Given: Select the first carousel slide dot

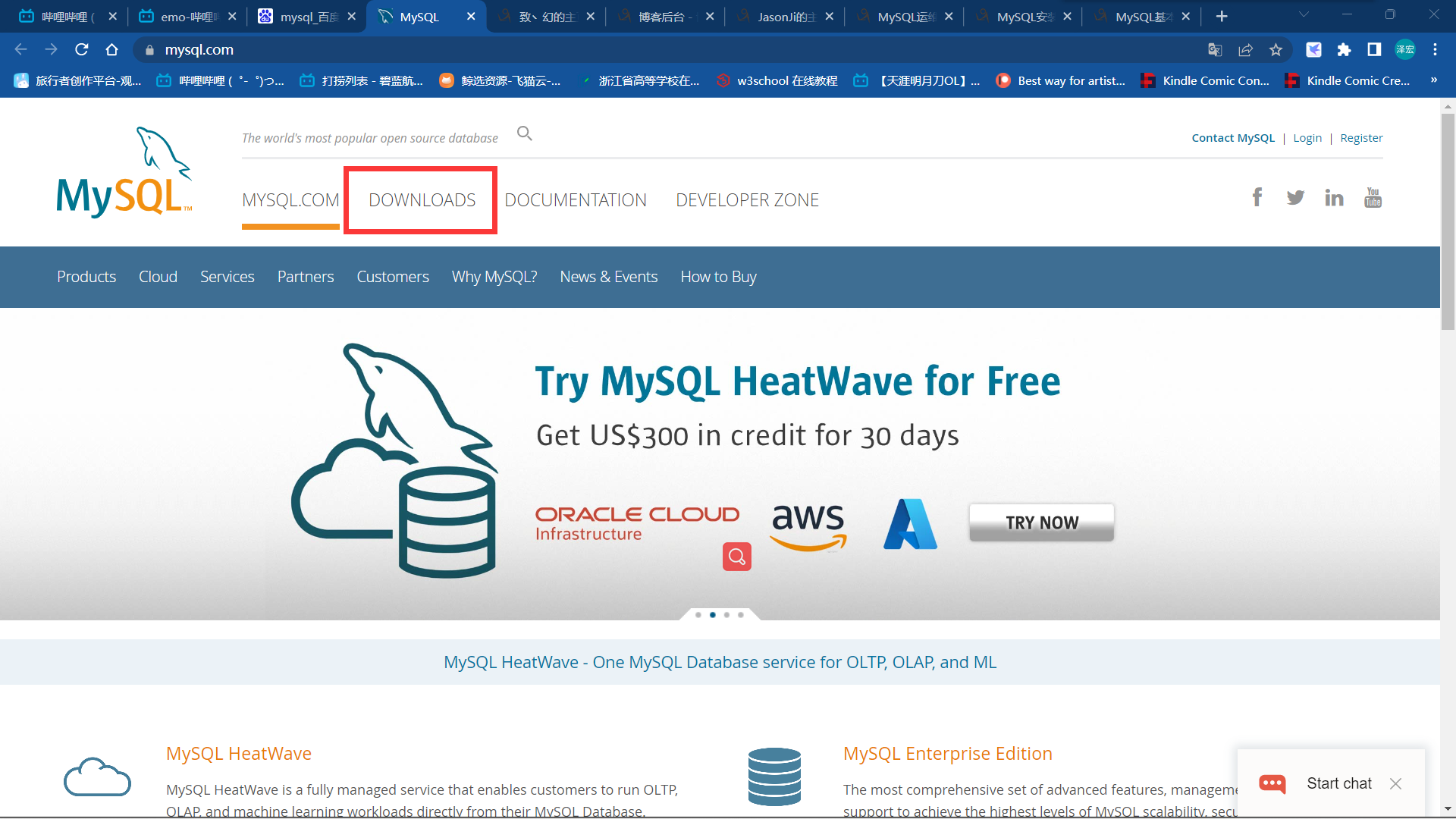Looking at the screenshot, I should coord(698,615).
